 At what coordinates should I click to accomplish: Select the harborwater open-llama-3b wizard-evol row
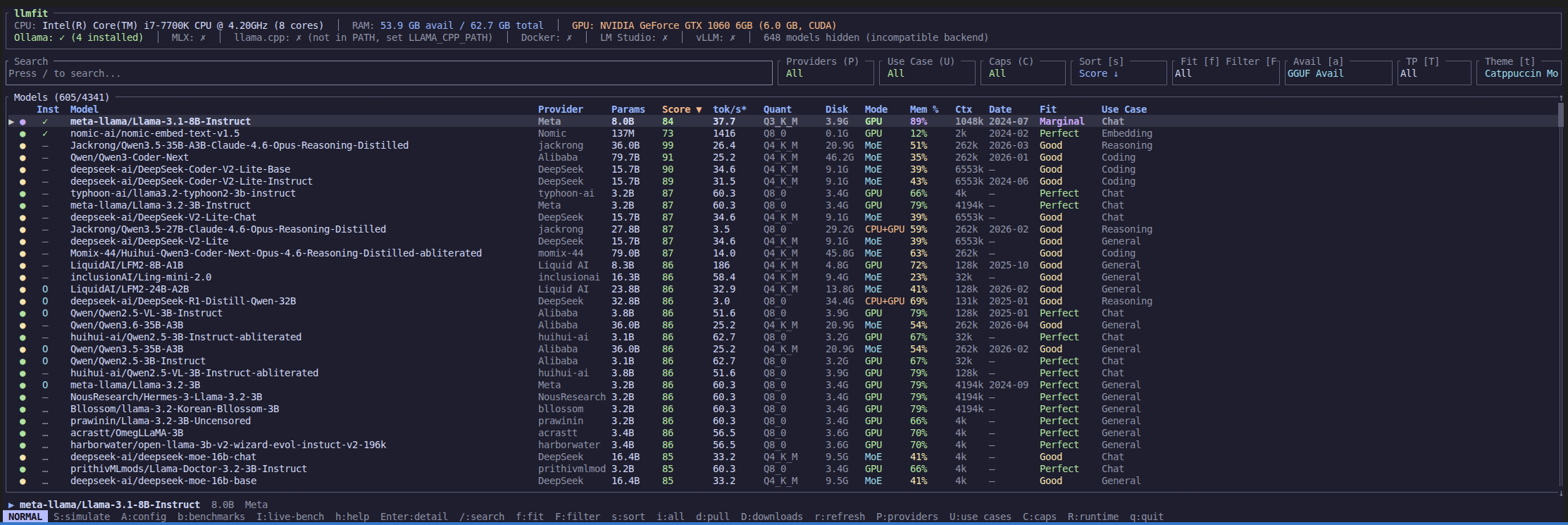[x=782, y=445]
